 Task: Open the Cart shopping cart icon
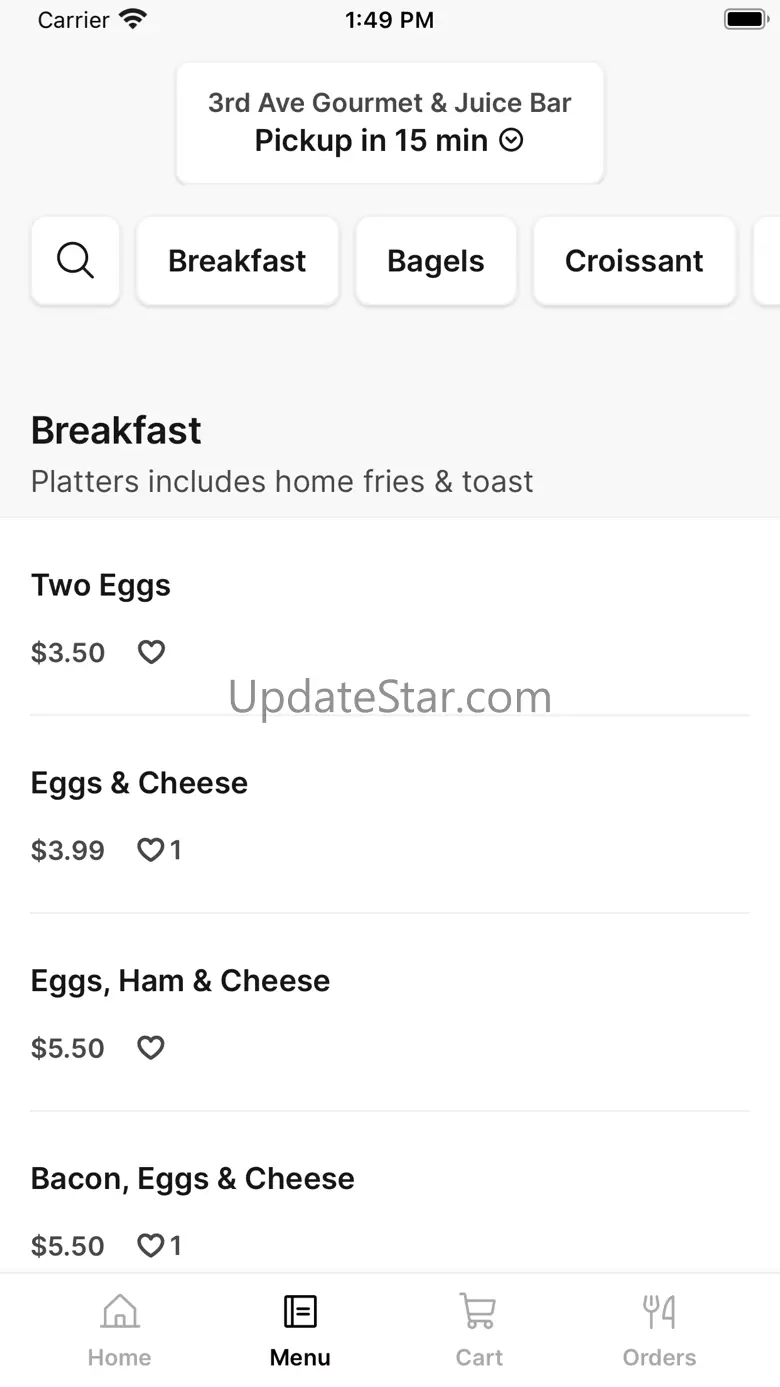tap(478, 1311)
